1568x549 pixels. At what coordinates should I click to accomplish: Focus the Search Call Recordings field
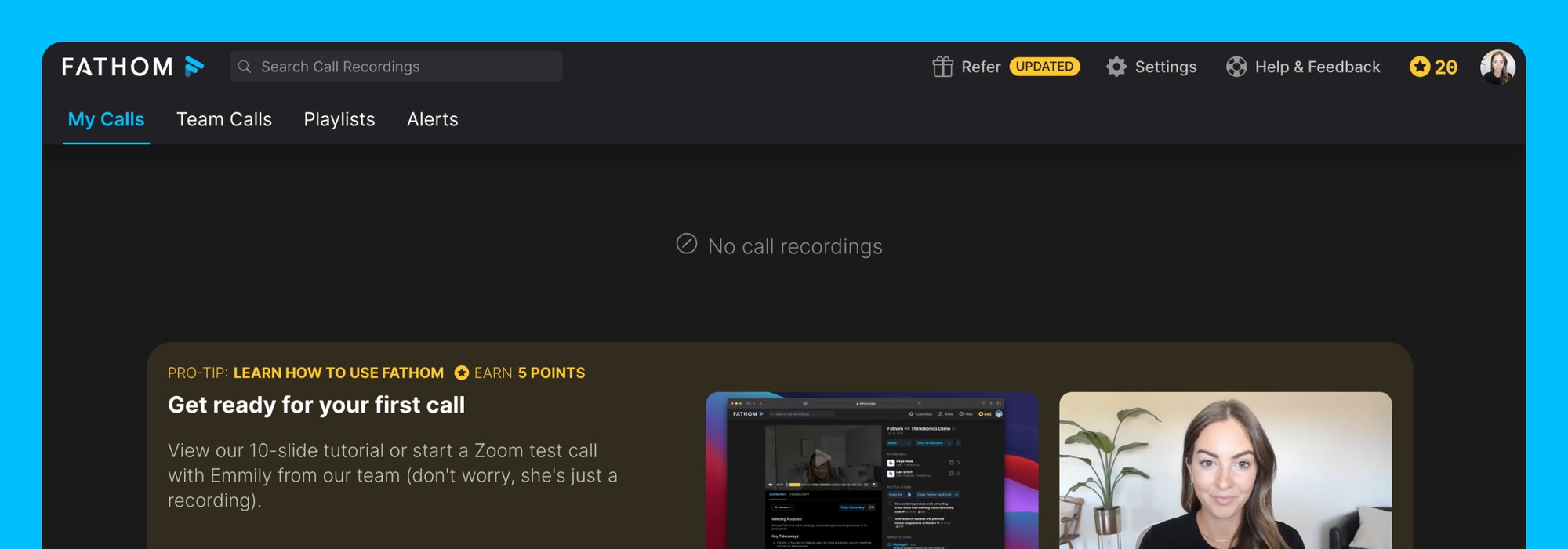point(396,67)
